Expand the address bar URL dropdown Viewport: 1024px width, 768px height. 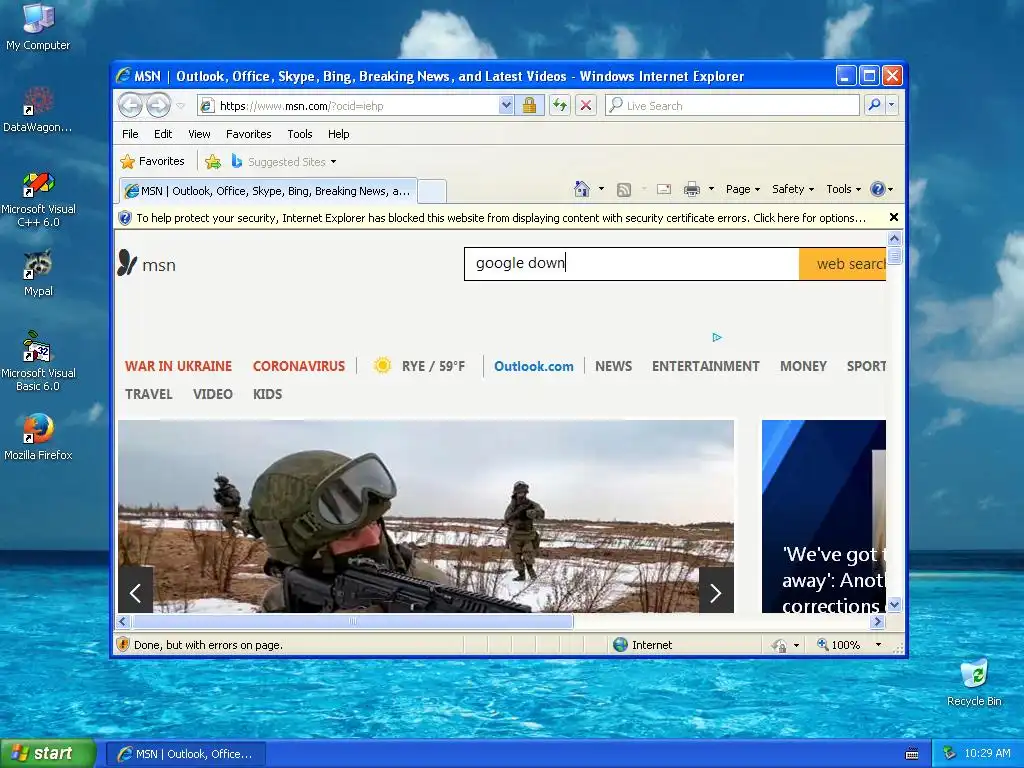[505, 105]
